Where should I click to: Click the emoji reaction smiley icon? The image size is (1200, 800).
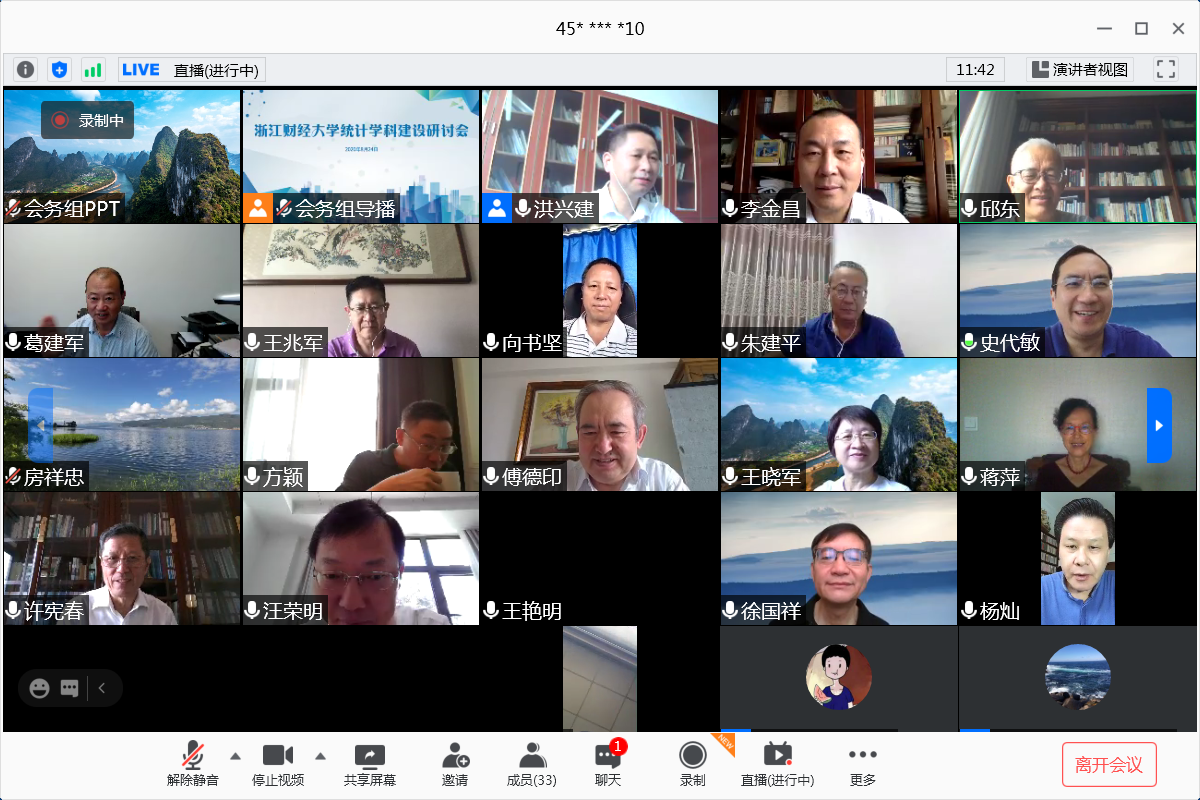40,688
